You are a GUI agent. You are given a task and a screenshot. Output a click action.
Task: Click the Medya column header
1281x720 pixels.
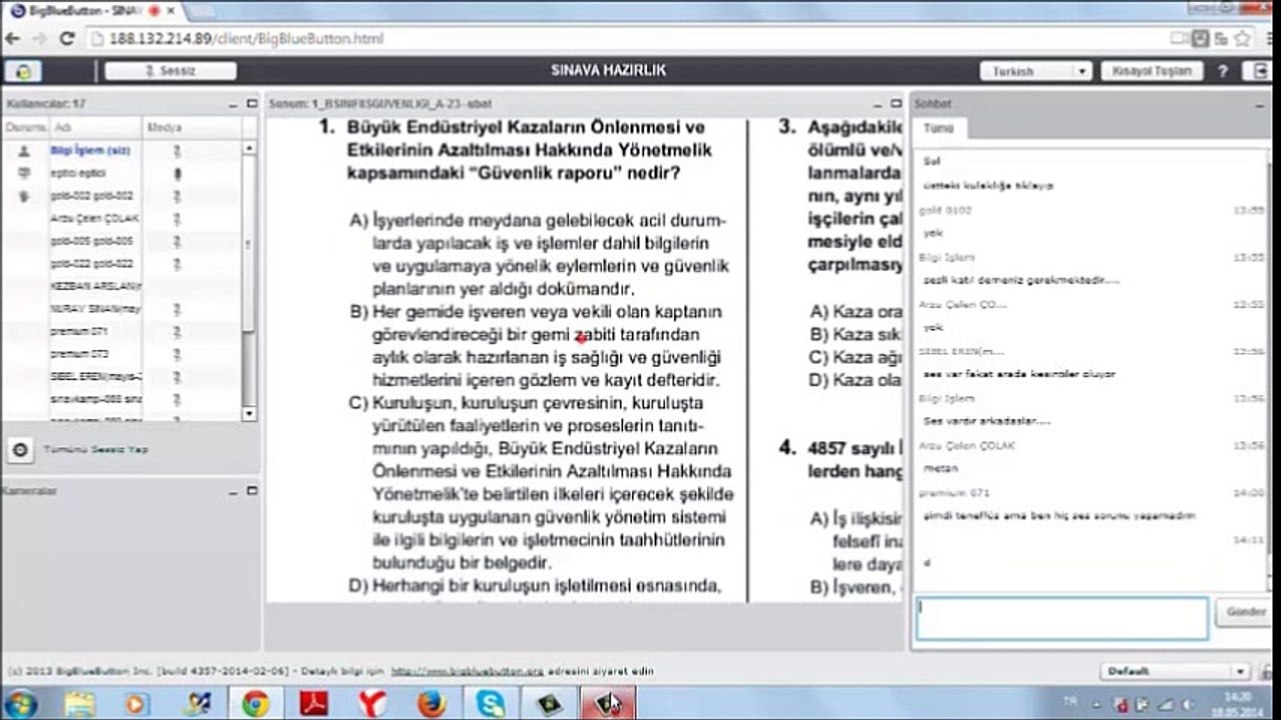pos(192,128)
